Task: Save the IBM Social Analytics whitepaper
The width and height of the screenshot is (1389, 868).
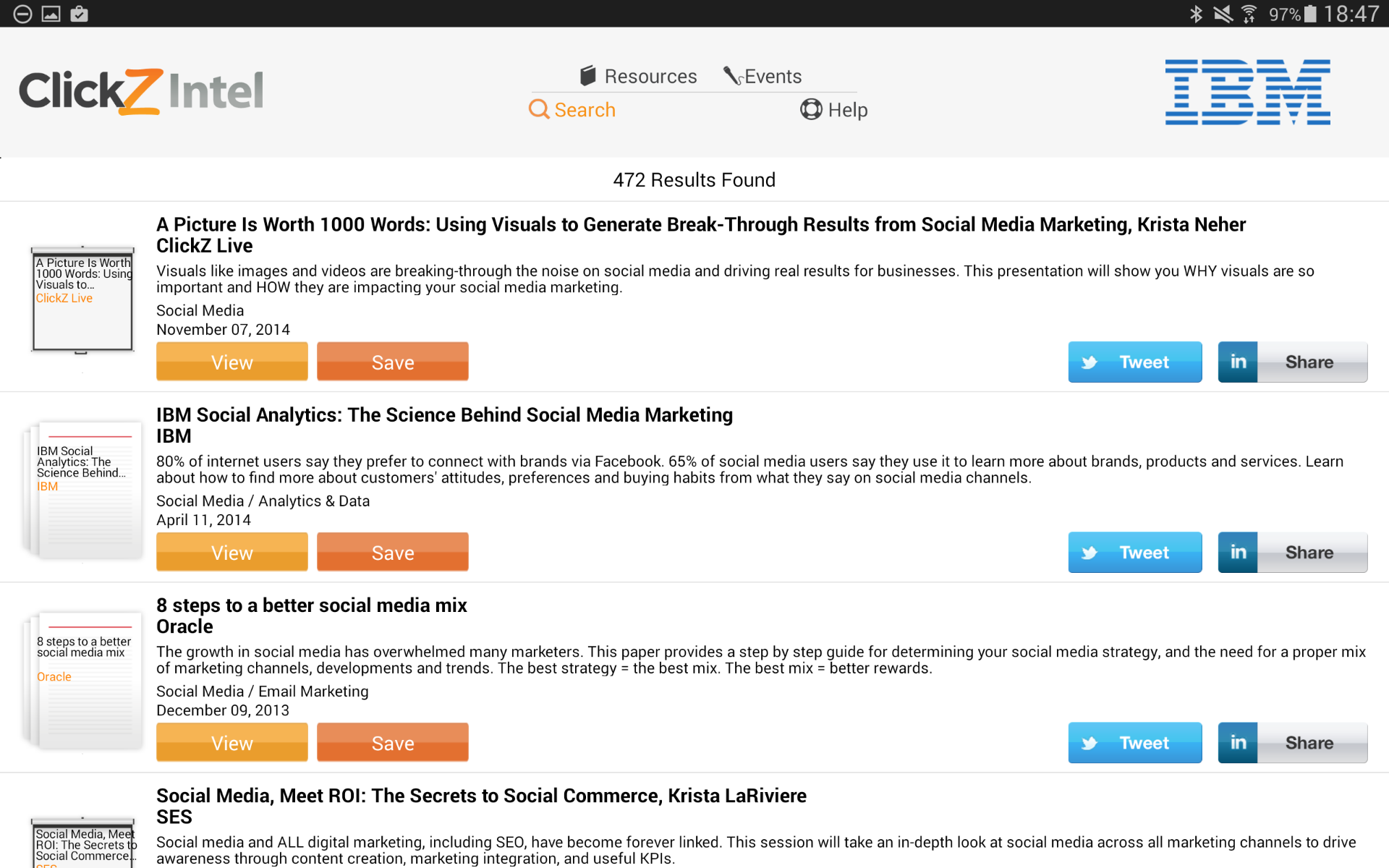Action: (393, 552)
